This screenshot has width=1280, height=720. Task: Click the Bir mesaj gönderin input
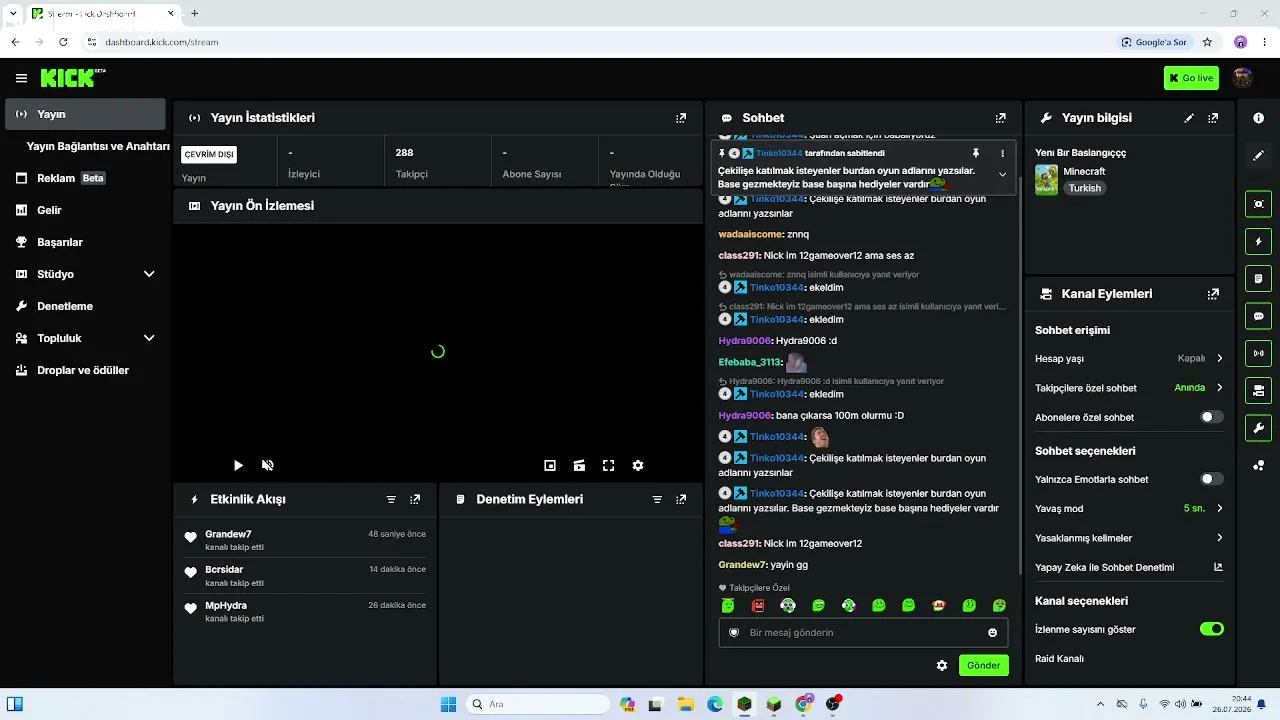tap(863, 633)
